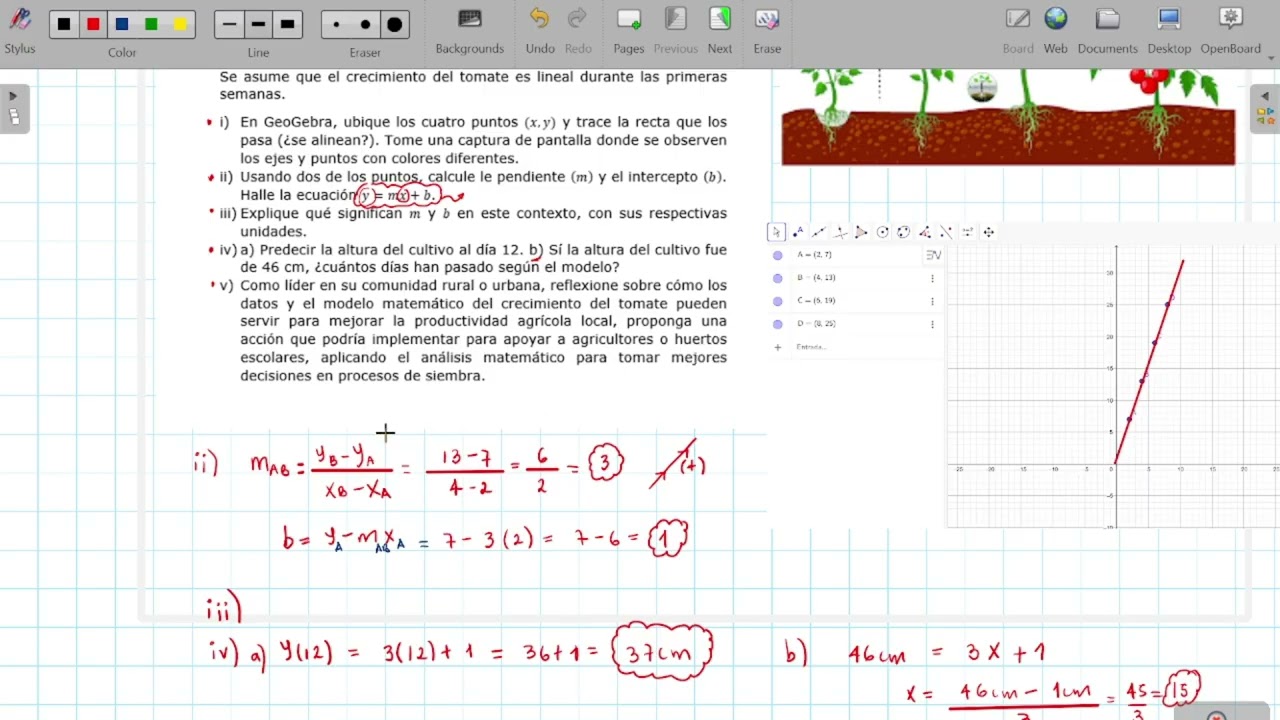1280x720 pixels.
Task: Pick the yellow pen color
Action: [180, 24]
